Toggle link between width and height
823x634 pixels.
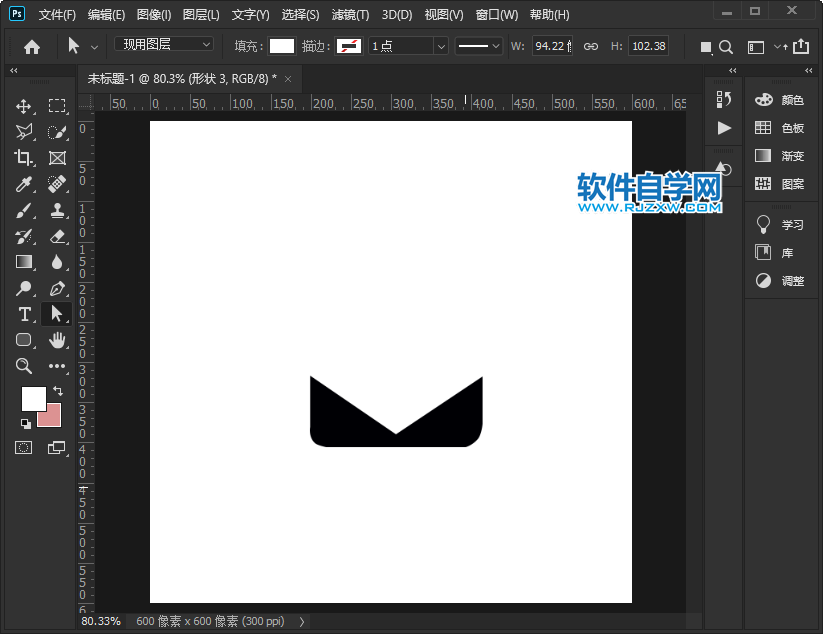[591, 46]
